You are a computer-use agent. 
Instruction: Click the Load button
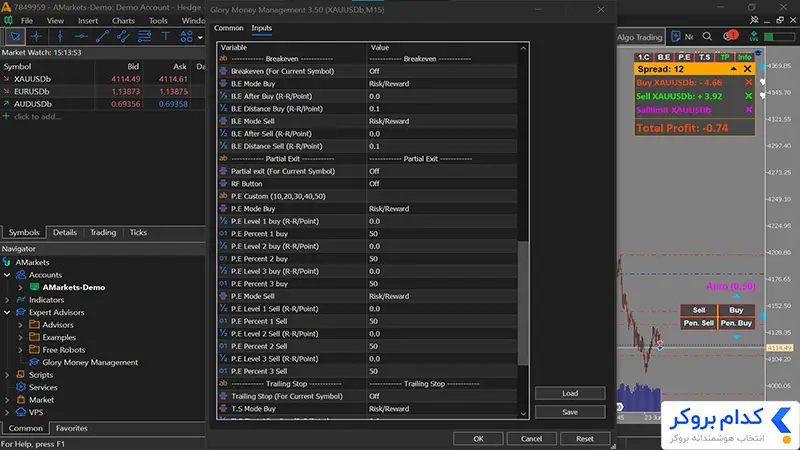(570, 393)
